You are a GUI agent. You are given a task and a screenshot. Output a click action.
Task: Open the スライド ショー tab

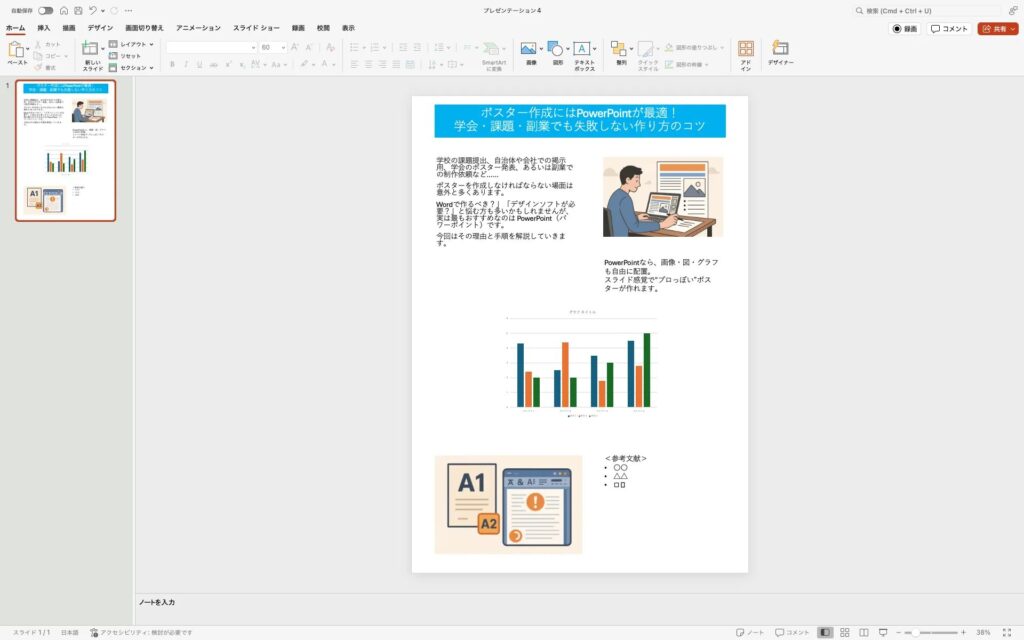pyautogui.click(x=256, y=28)
